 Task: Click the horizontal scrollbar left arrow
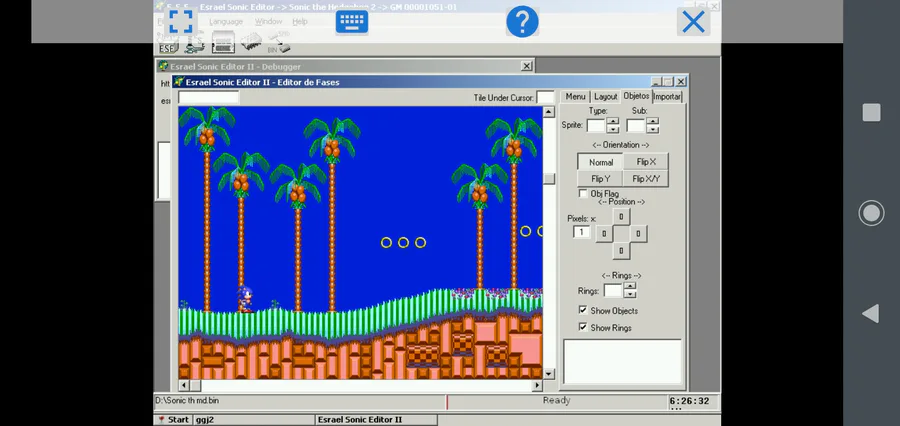[184, 386]
